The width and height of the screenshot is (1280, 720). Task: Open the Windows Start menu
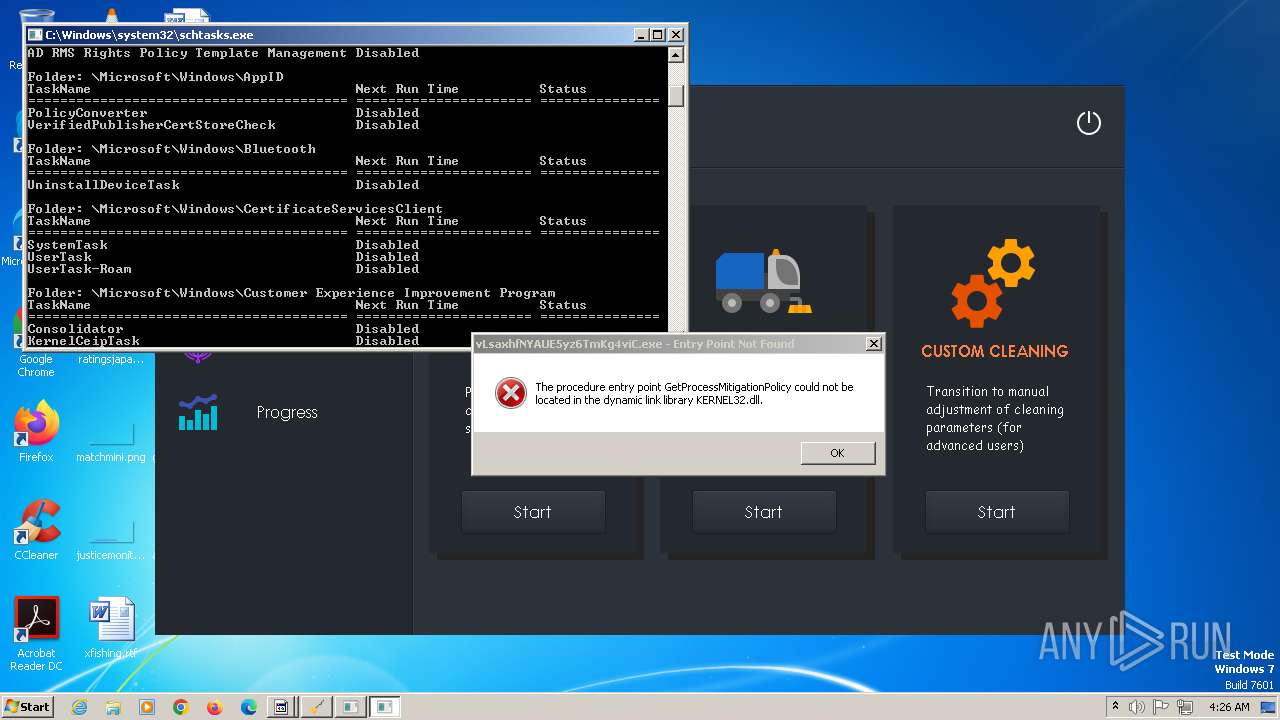point(27,706)
